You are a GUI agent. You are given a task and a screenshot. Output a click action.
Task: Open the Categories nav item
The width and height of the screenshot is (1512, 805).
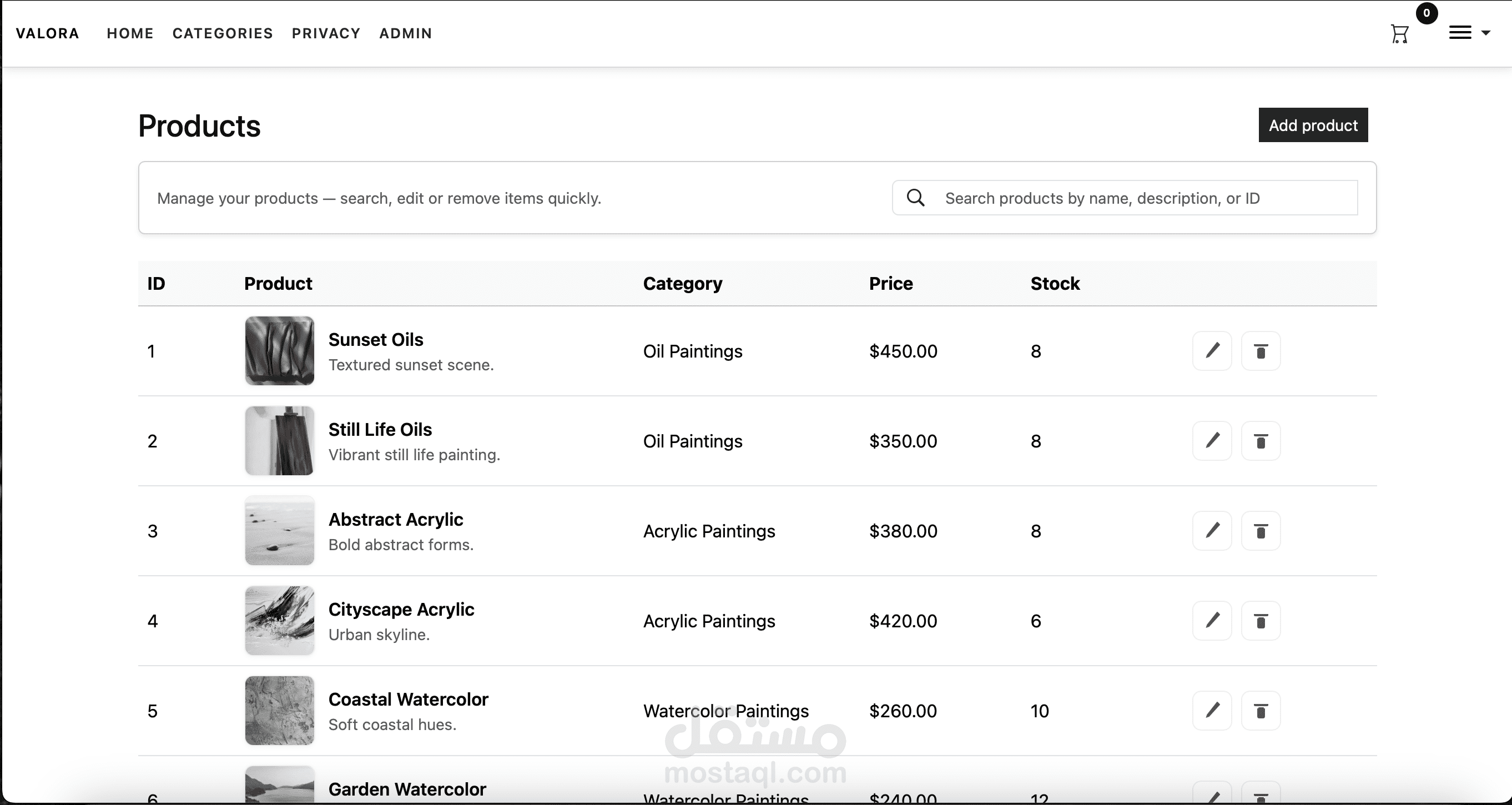pos(223,33)
